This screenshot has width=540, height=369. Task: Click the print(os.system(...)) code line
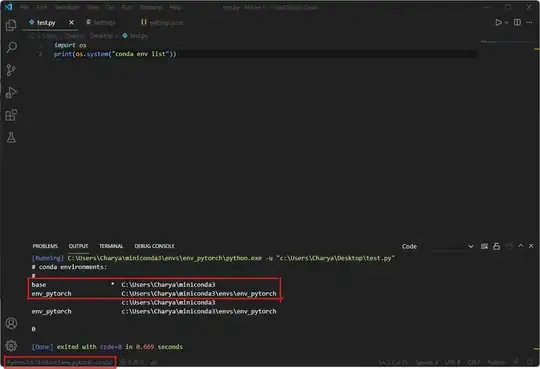pos(115,54)
